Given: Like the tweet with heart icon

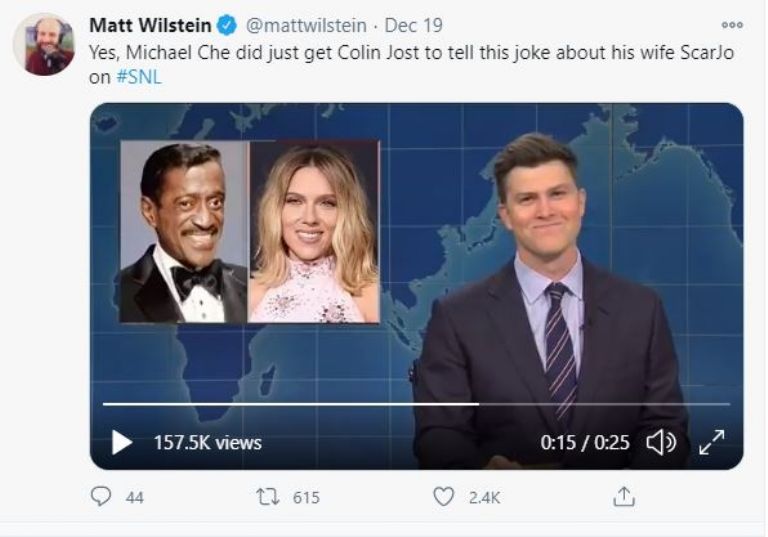Looking at the screenshot, I should (444, 497).
